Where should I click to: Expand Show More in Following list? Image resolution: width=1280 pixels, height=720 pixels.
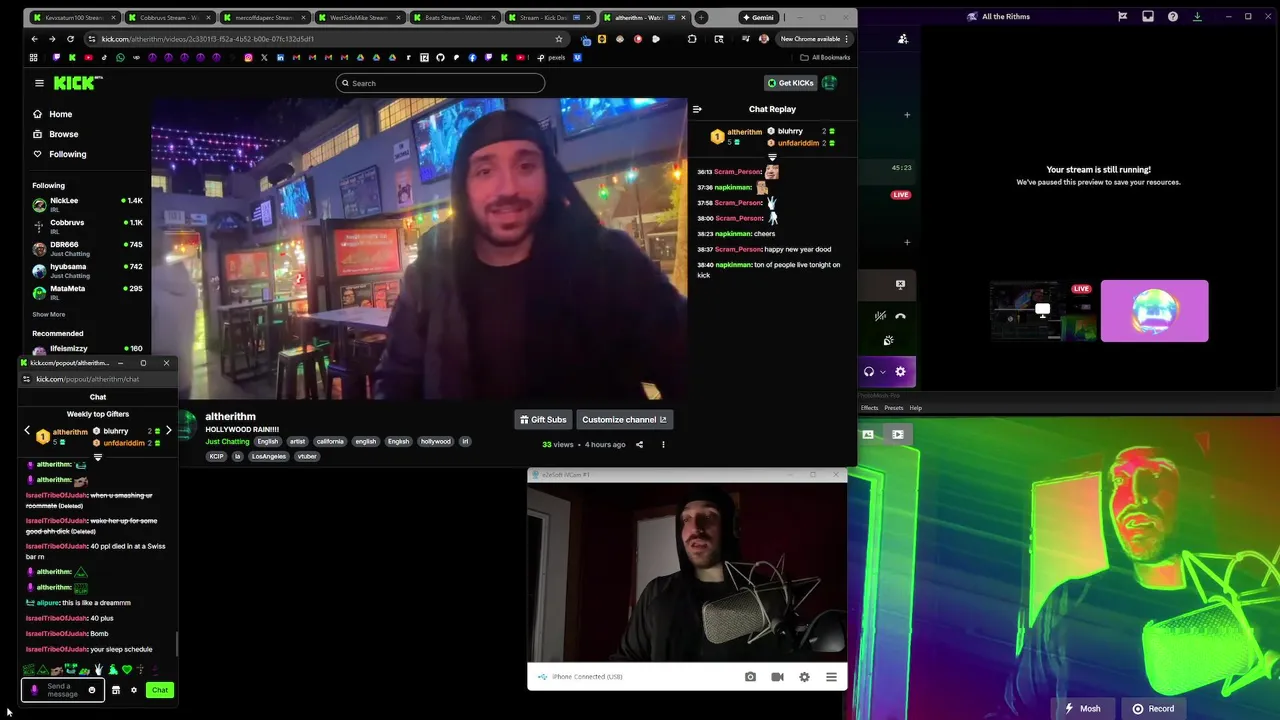(x=49, y=314)
